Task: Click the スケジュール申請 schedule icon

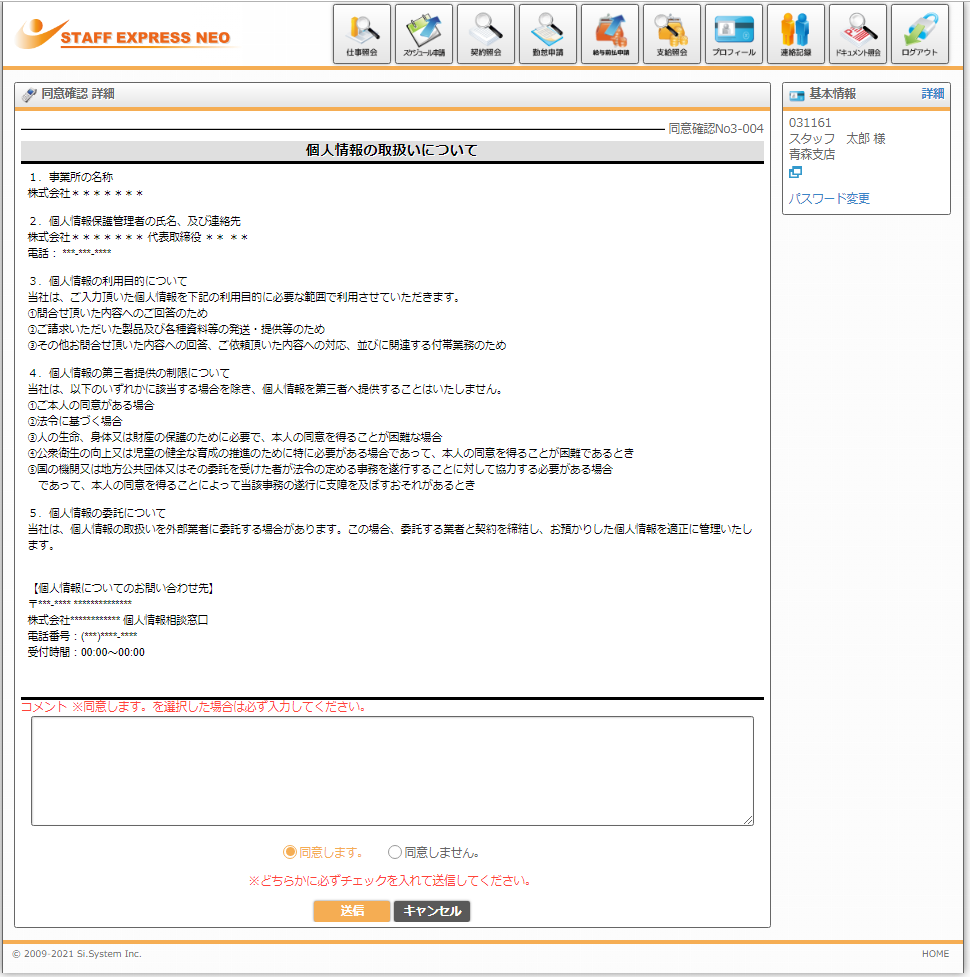Action: click(423, 34)
